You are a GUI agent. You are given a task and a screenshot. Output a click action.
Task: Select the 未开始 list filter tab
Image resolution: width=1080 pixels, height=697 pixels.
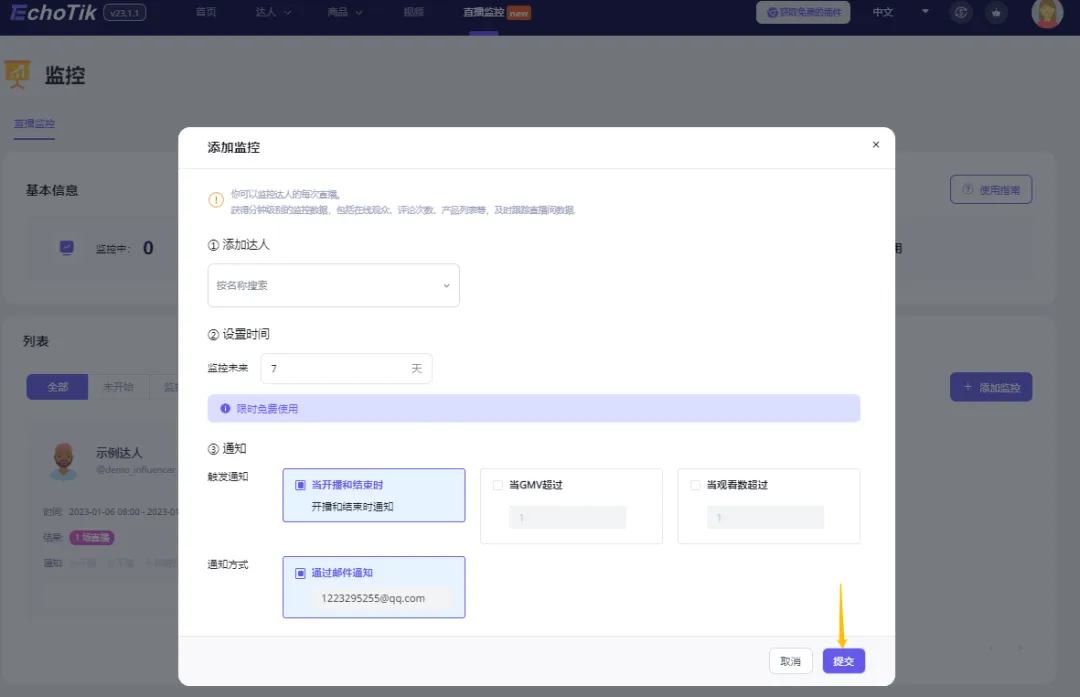click(x=118, y=387)
